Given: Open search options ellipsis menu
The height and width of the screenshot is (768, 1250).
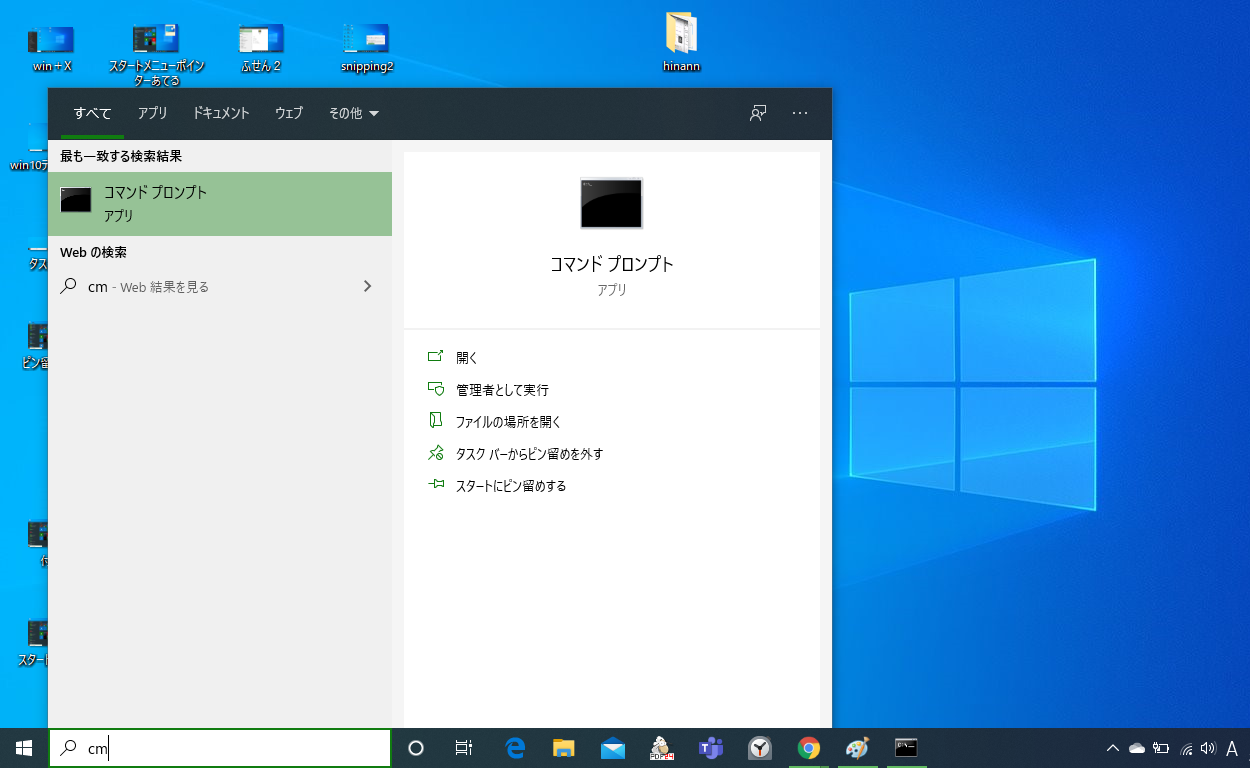Looking at the screenshot, I should (800, 113).
